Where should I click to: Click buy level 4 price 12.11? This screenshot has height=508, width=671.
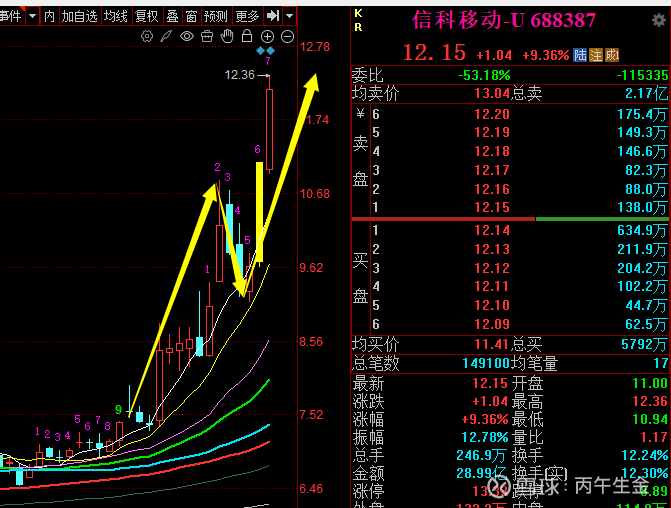[x=492, y=286]
